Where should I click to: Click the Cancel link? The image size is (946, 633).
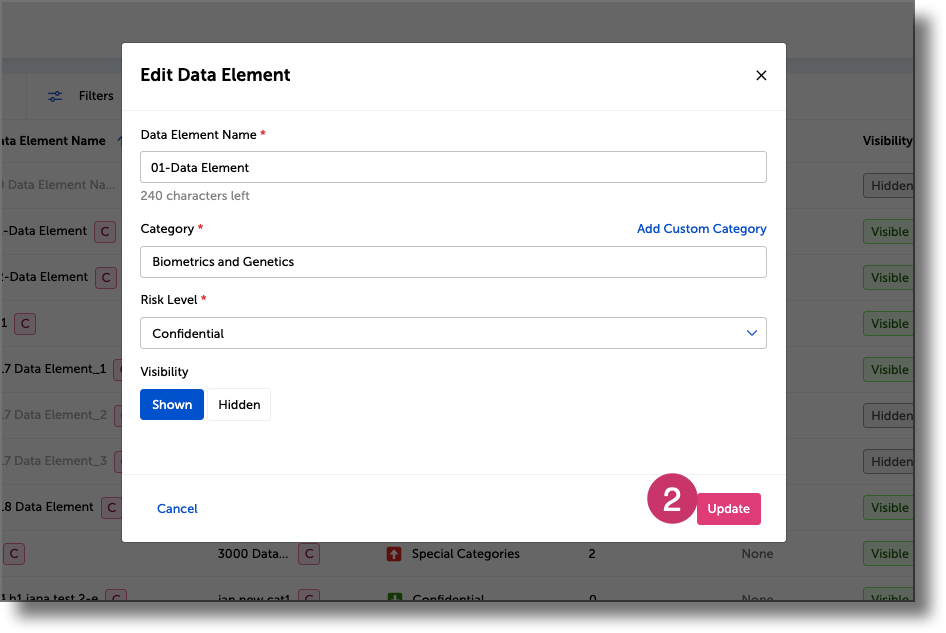177,508
